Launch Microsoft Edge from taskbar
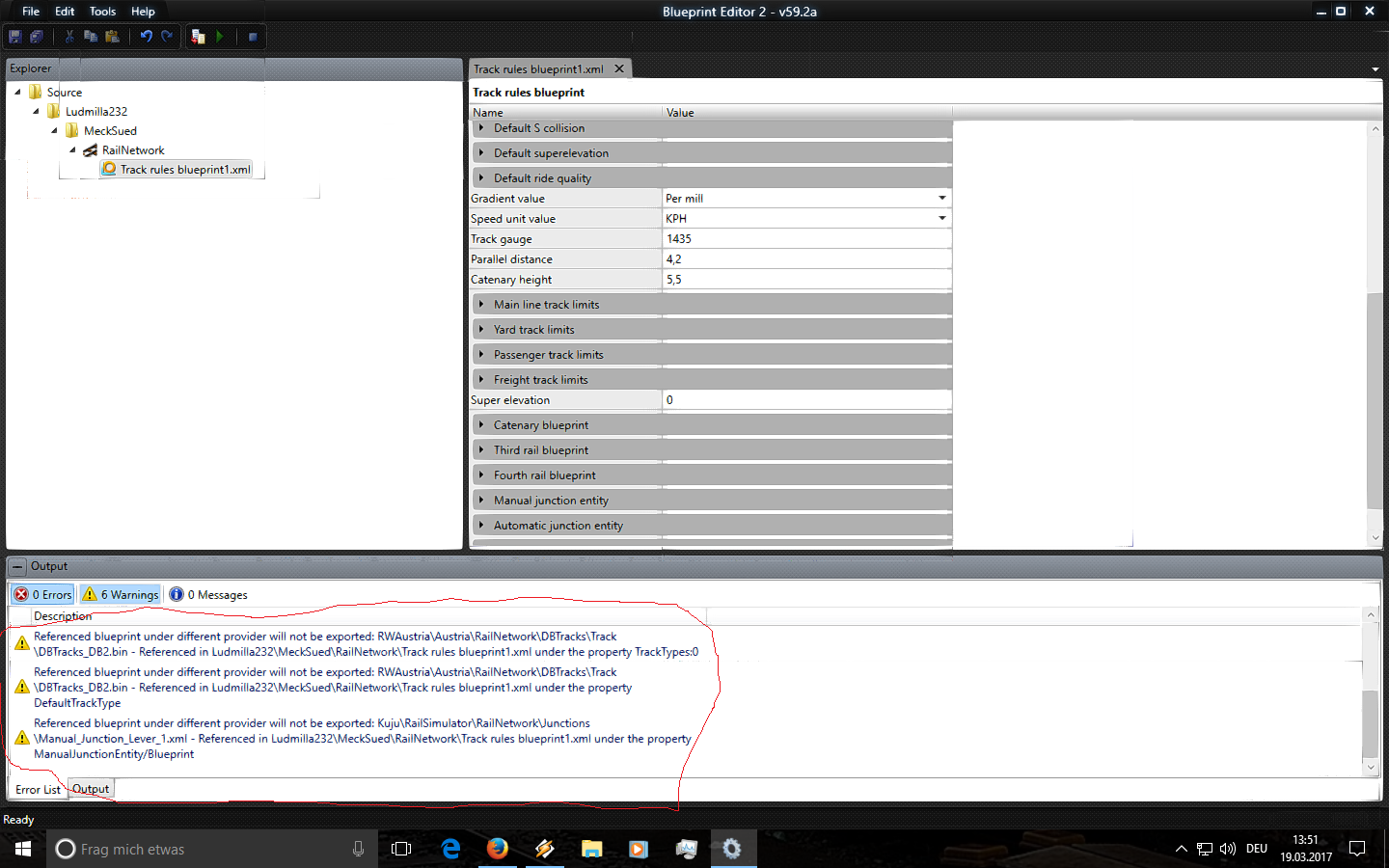Viewport: 1389px width, 868px height. coord(450,849)
